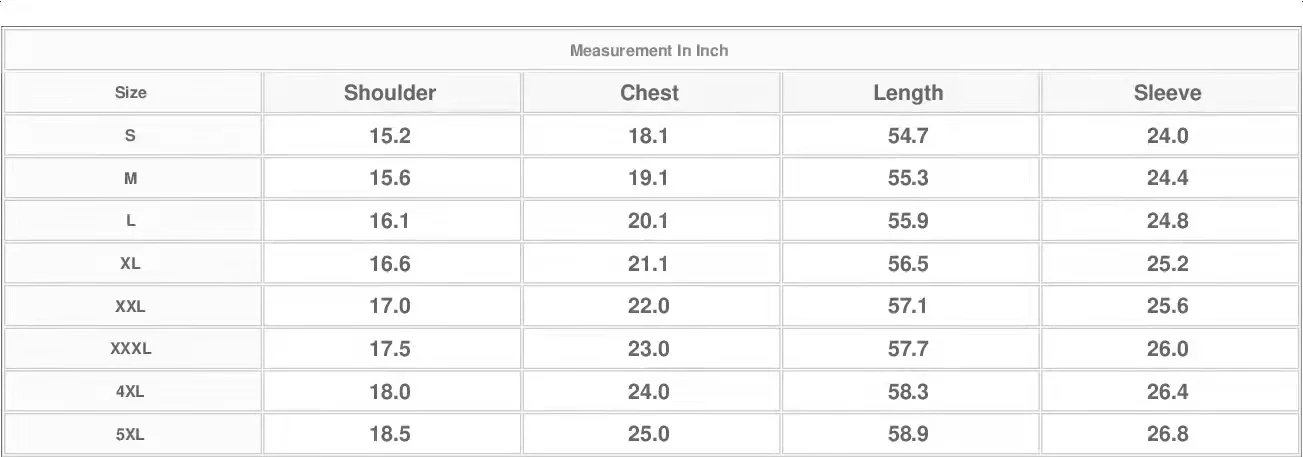1303x457 pixels.
Task: Select the XXL size row label
Action: tap(131, 307)
